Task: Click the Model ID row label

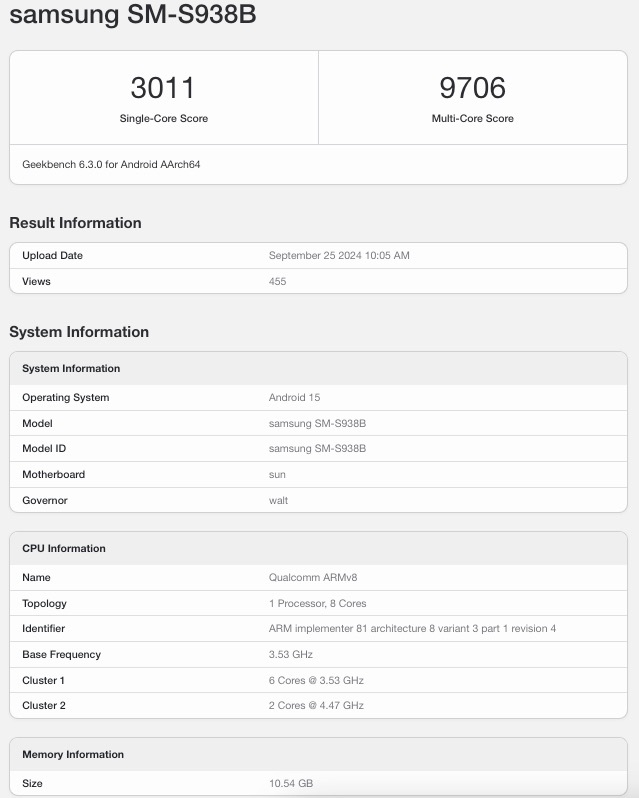Action: point(44,449)
